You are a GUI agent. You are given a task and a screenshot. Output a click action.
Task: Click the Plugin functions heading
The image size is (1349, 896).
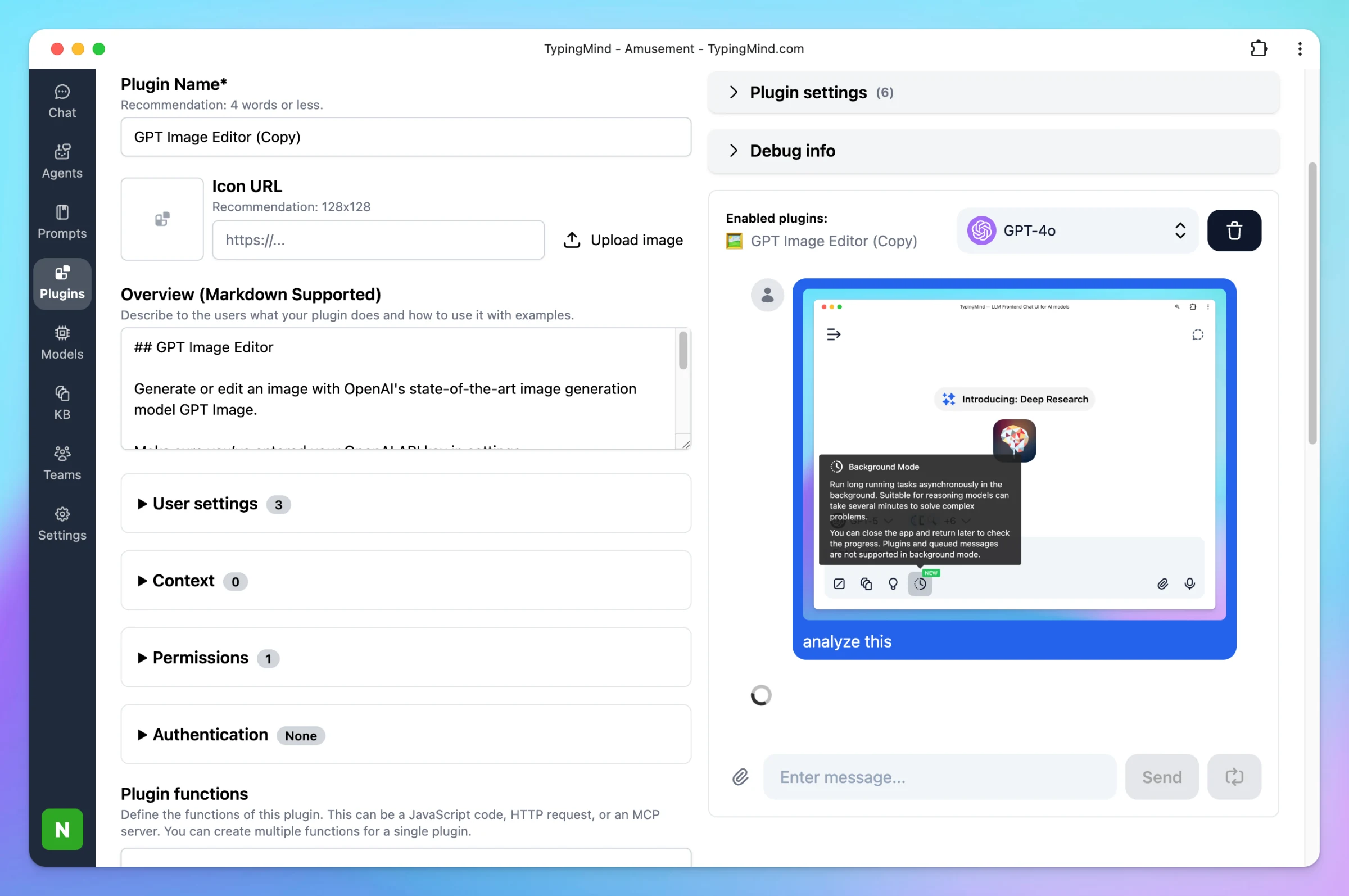(x=184, y=794)
